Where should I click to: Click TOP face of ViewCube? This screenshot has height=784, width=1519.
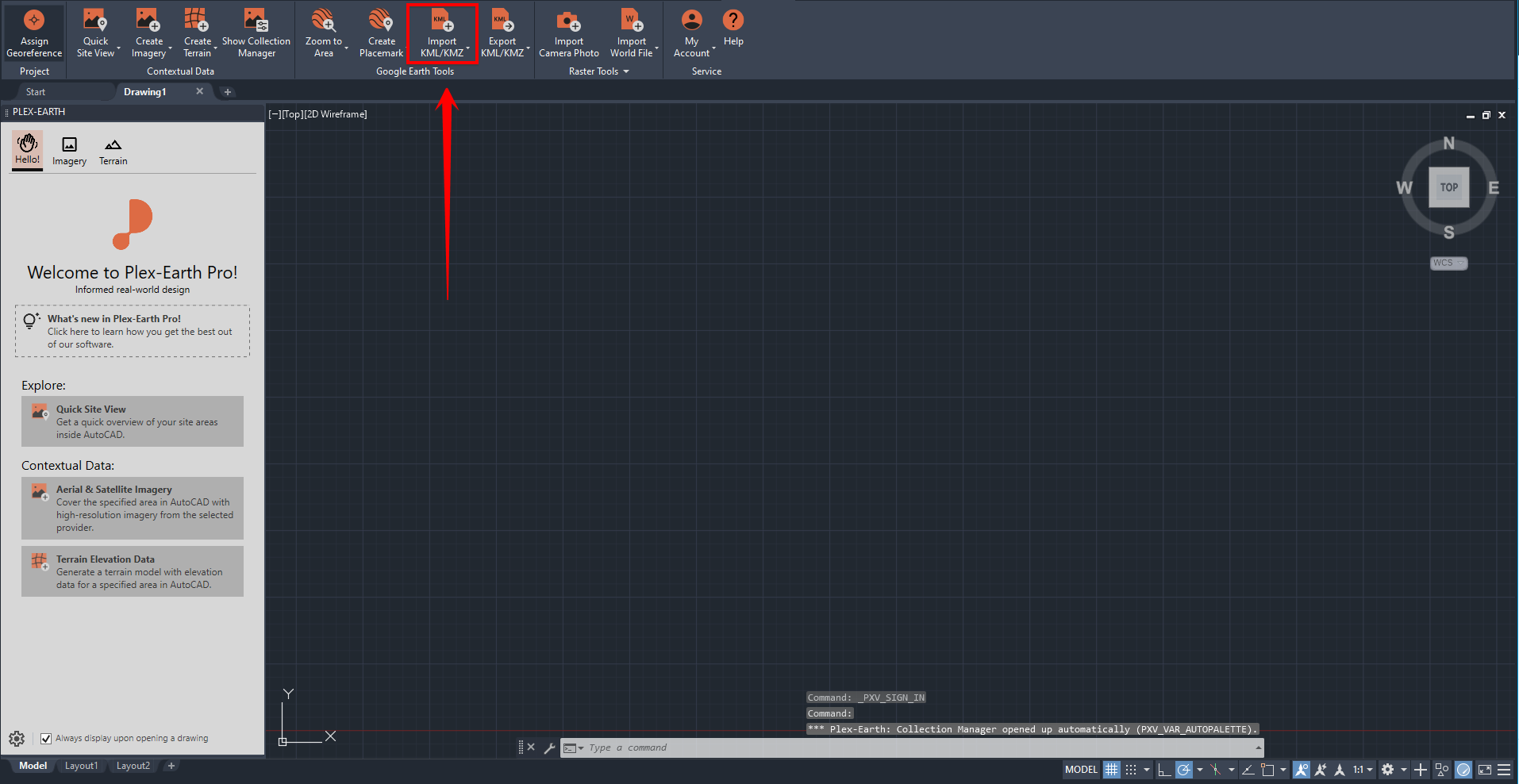click(1449, 187)
